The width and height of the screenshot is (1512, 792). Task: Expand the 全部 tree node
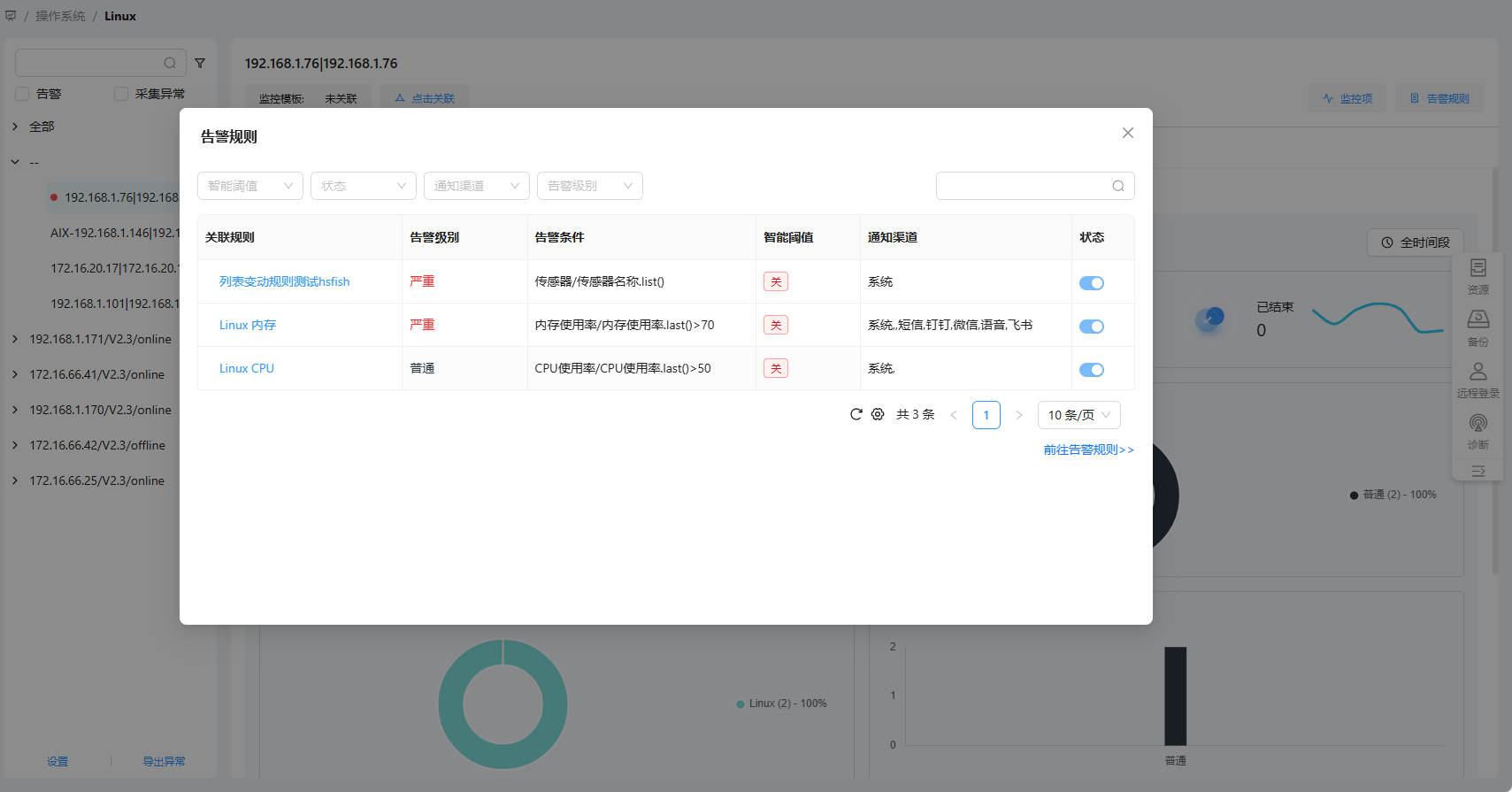coord(15,127)
